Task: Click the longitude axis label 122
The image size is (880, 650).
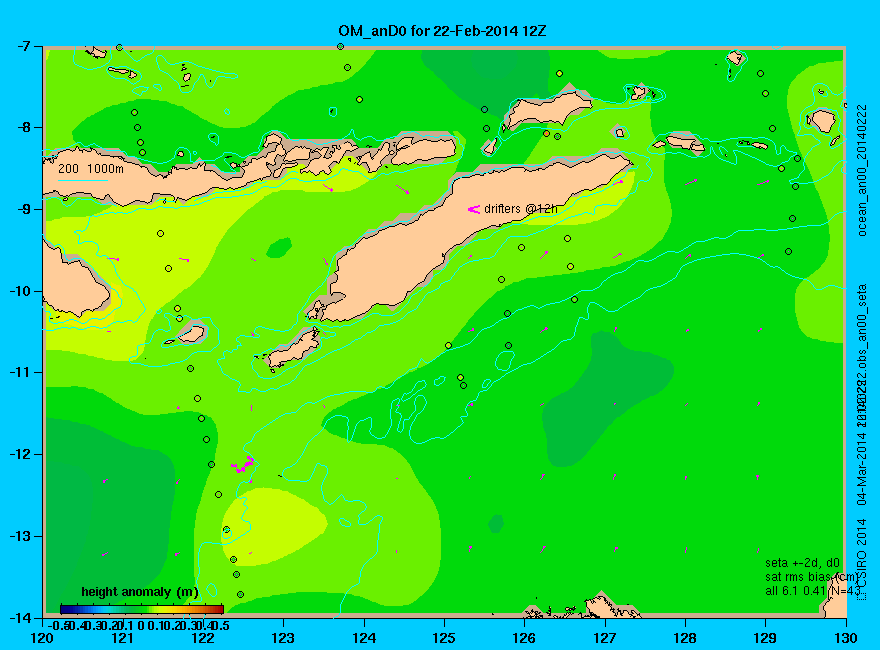Action: click(203, 638)
